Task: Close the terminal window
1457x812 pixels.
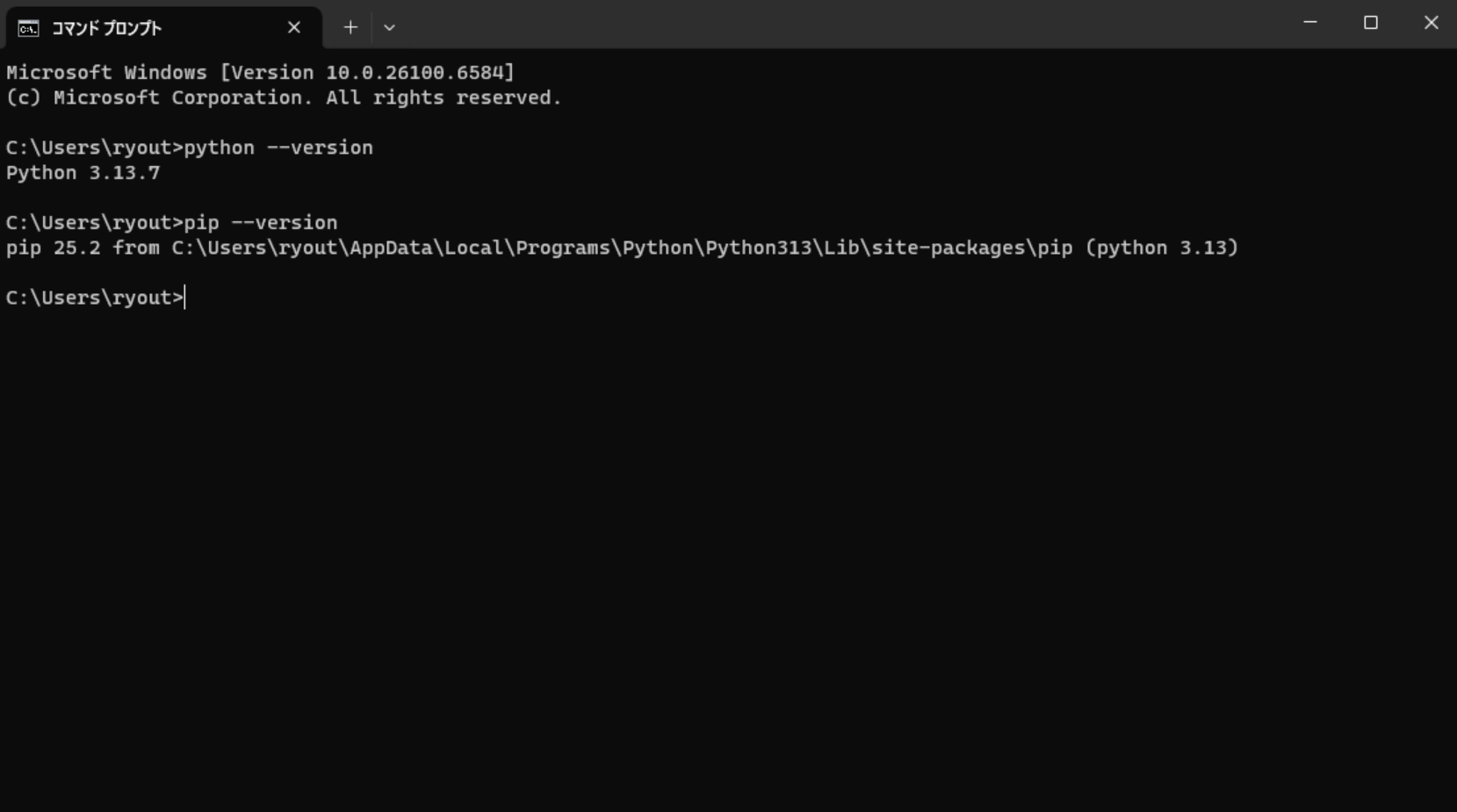Action: tap(1431, 23)
